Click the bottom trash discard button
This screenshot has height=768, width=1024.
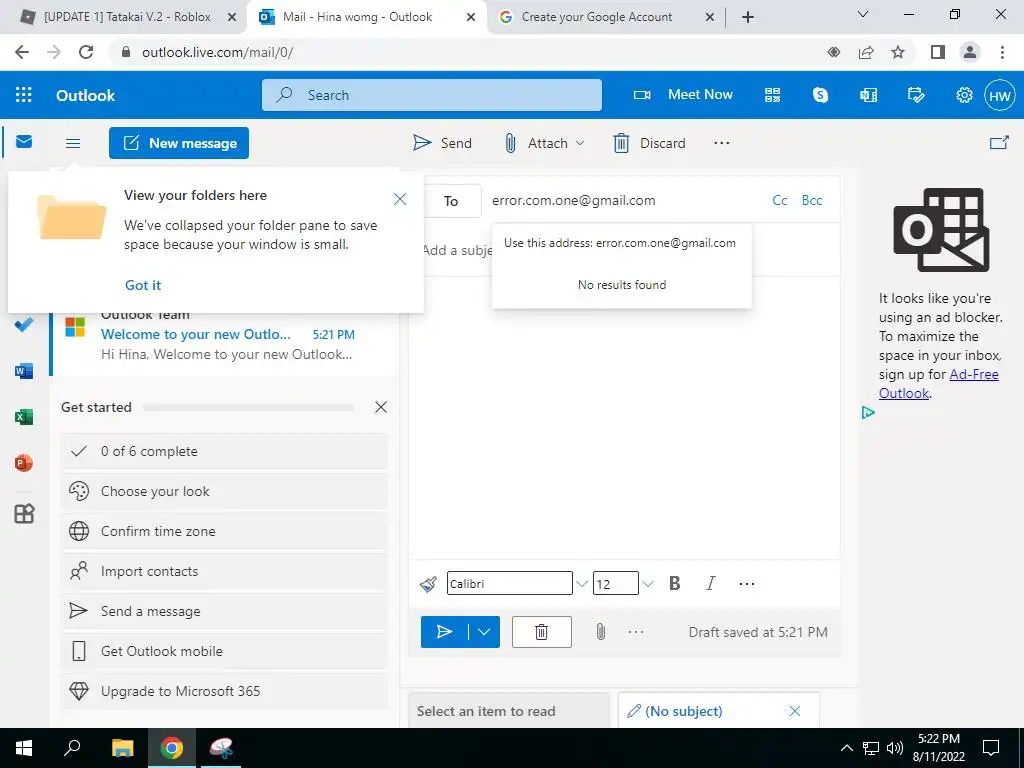[x=541, y=632]
